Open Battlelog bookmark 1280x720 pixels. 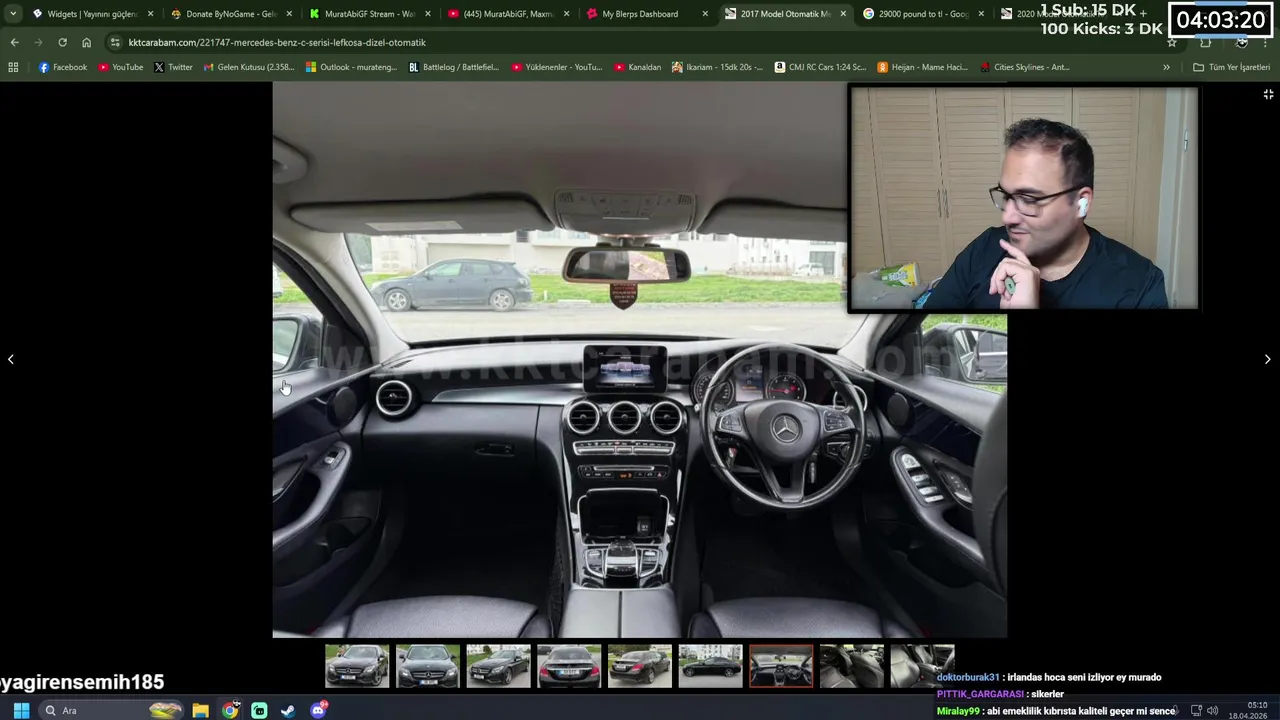click(454, 67)
